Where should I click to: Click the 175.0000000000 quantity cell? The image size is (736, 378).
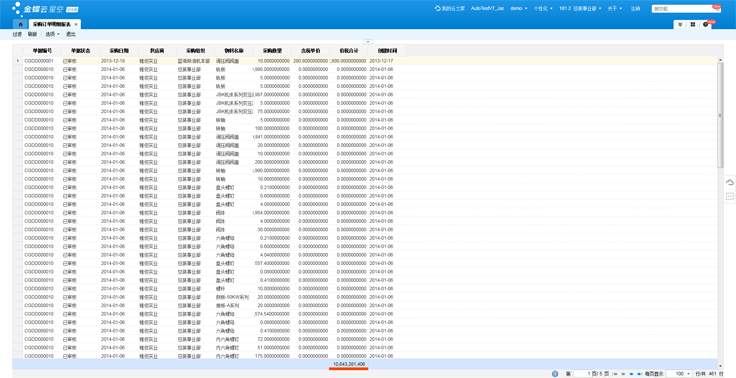point(272,356)
